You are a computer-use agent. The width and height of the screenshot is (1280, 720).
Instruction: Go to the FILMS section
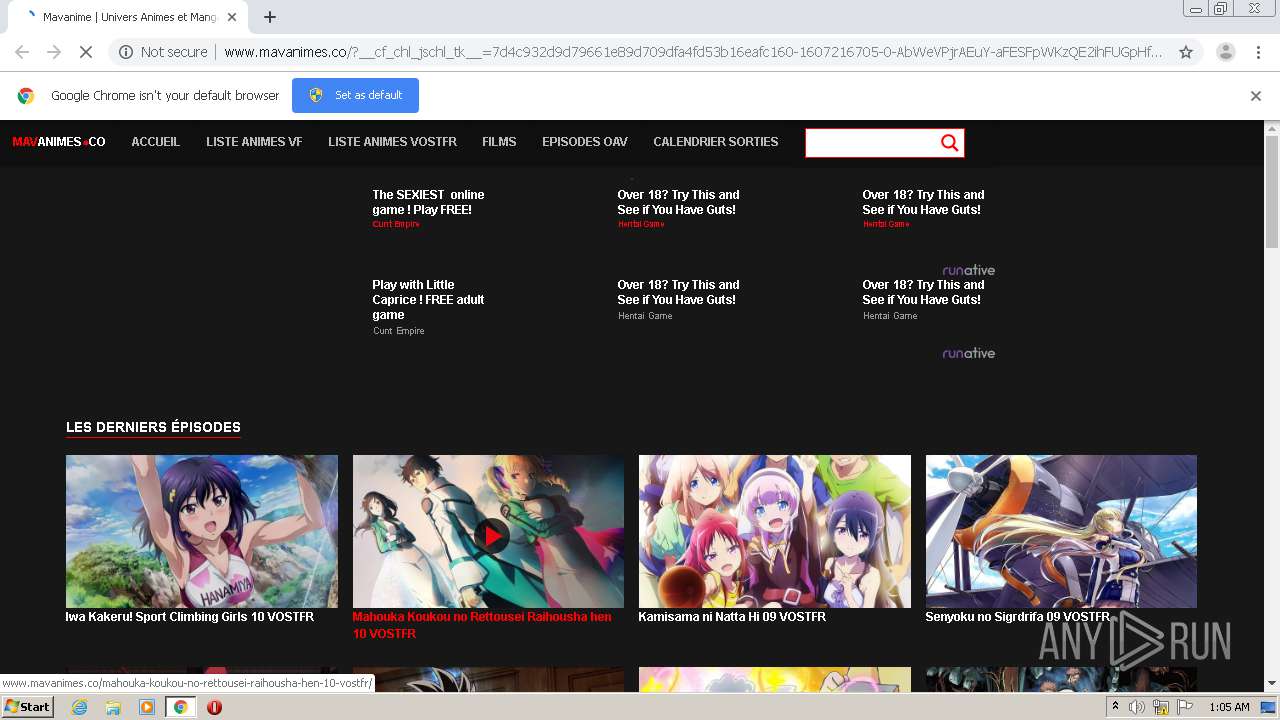tap(499, 142)
